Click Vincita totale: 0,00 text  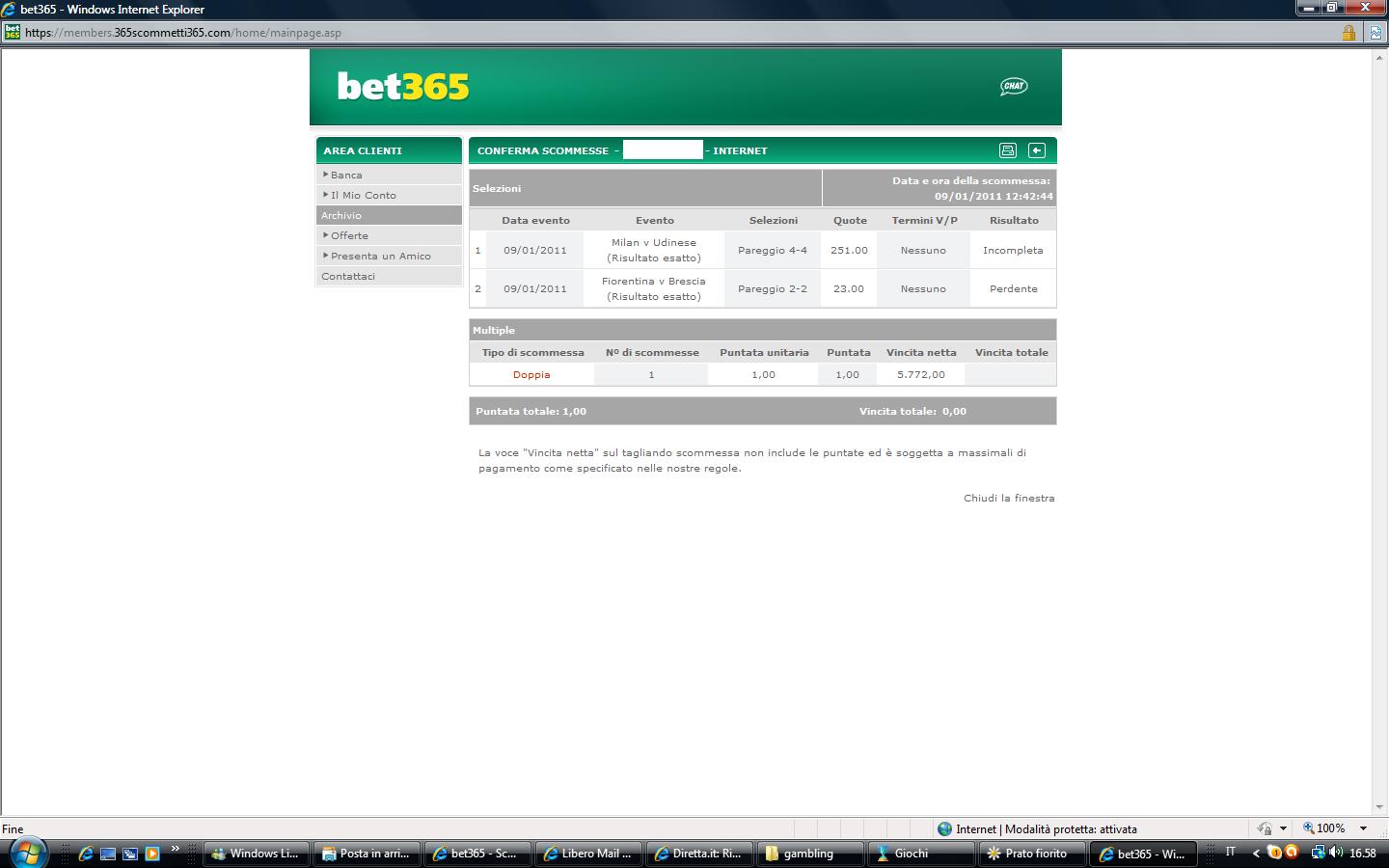click(x=912, y=411)
